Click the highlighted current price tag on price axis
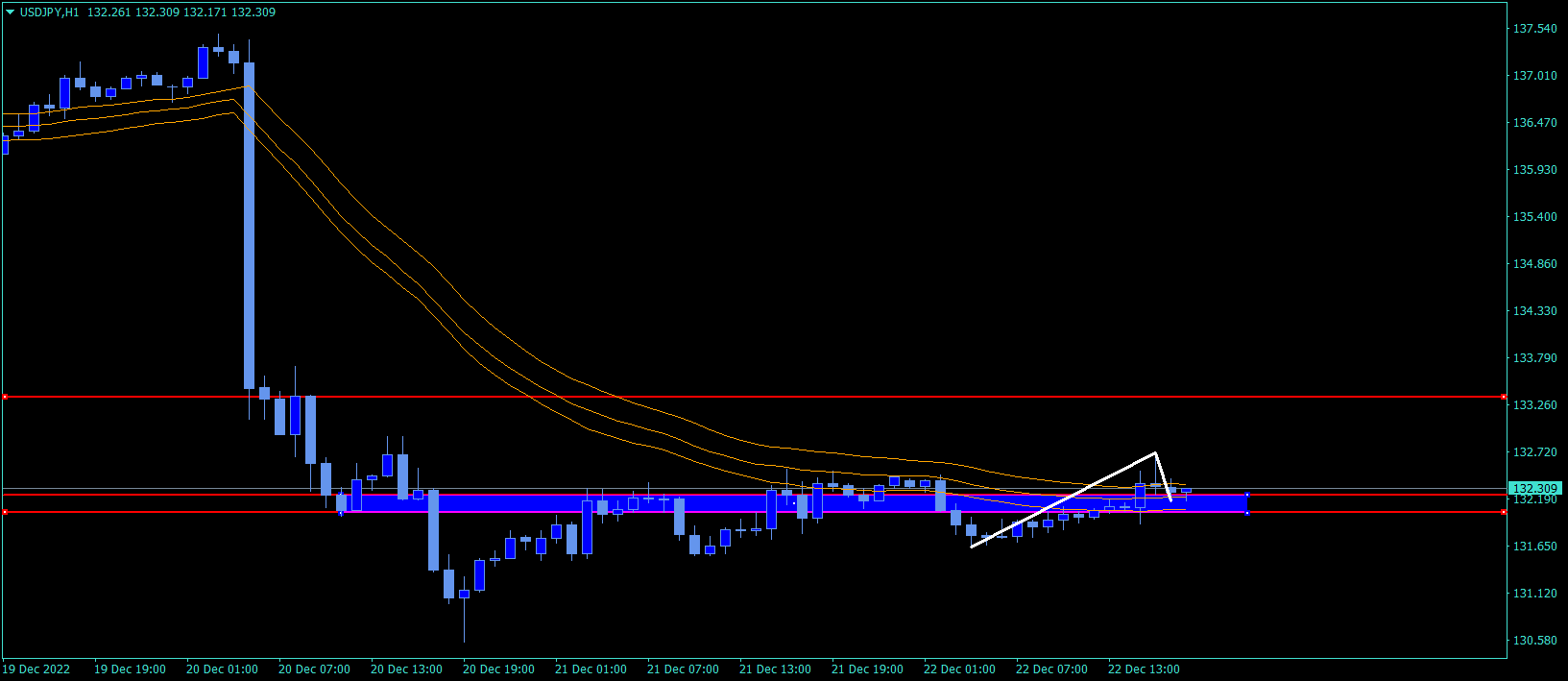 [1534, 489]
